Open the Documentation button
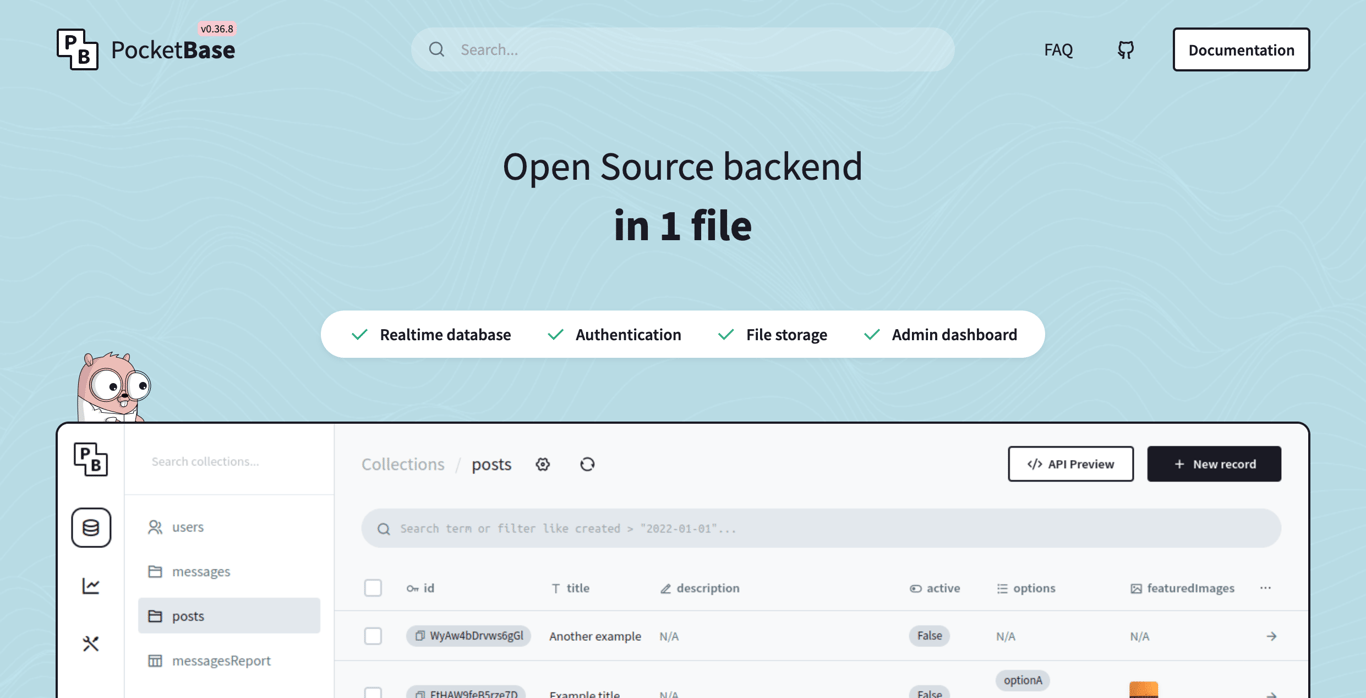Screen dimensions: 1366x698 click(x=1241, y=49)
